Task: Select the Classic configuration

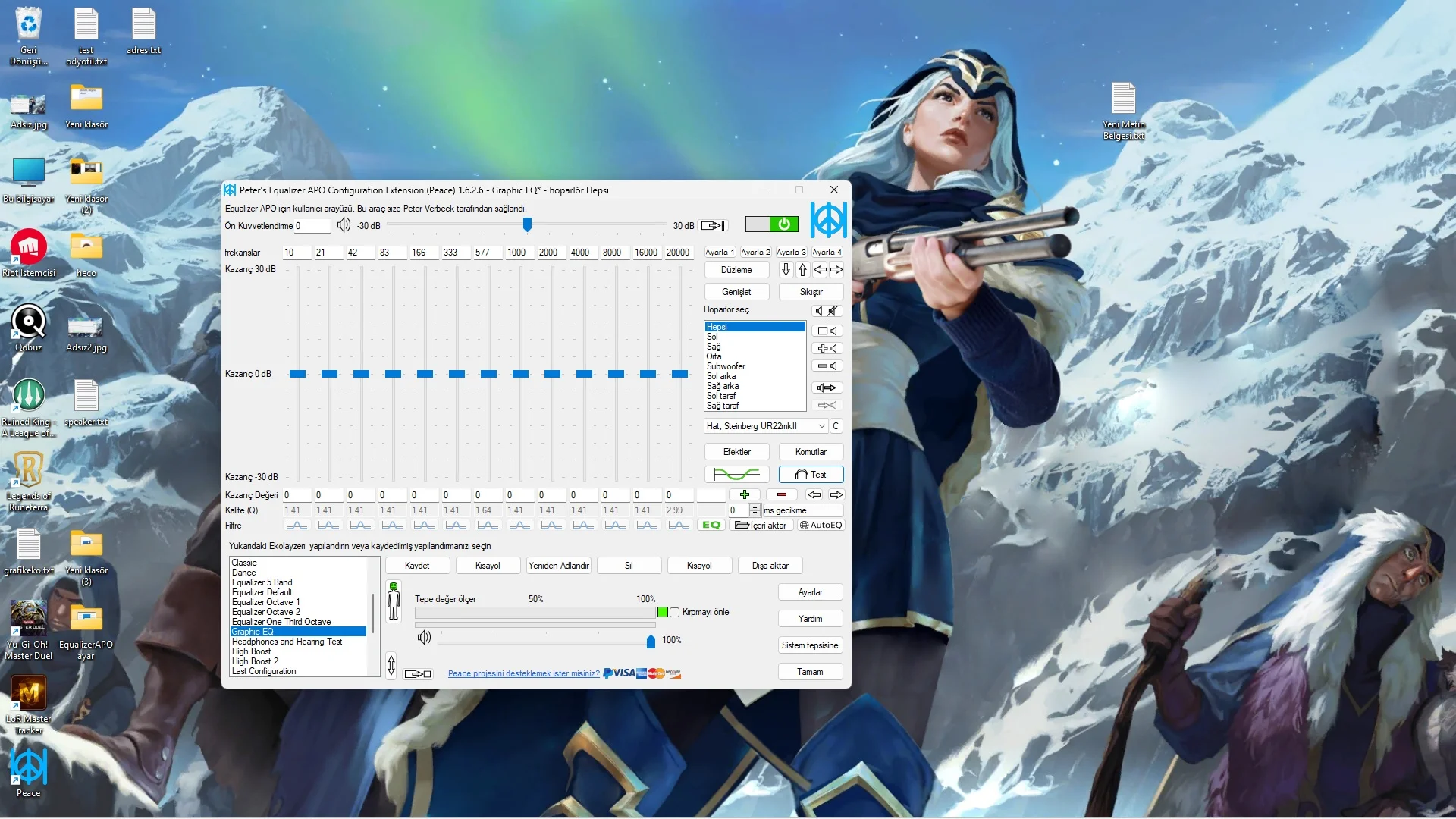Action: 298,563
